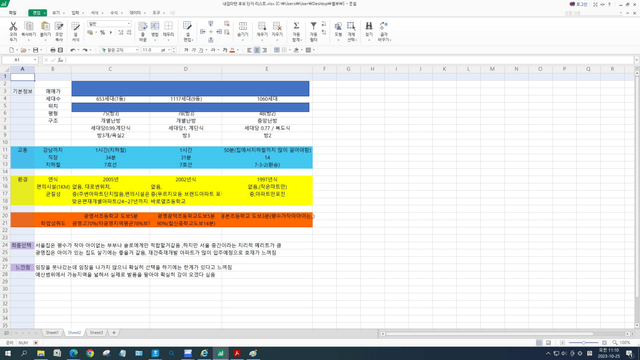The height and width of the screenshot is (360, 640).
Task: Click the Find binoculars icon
Action: click(369, 26)
